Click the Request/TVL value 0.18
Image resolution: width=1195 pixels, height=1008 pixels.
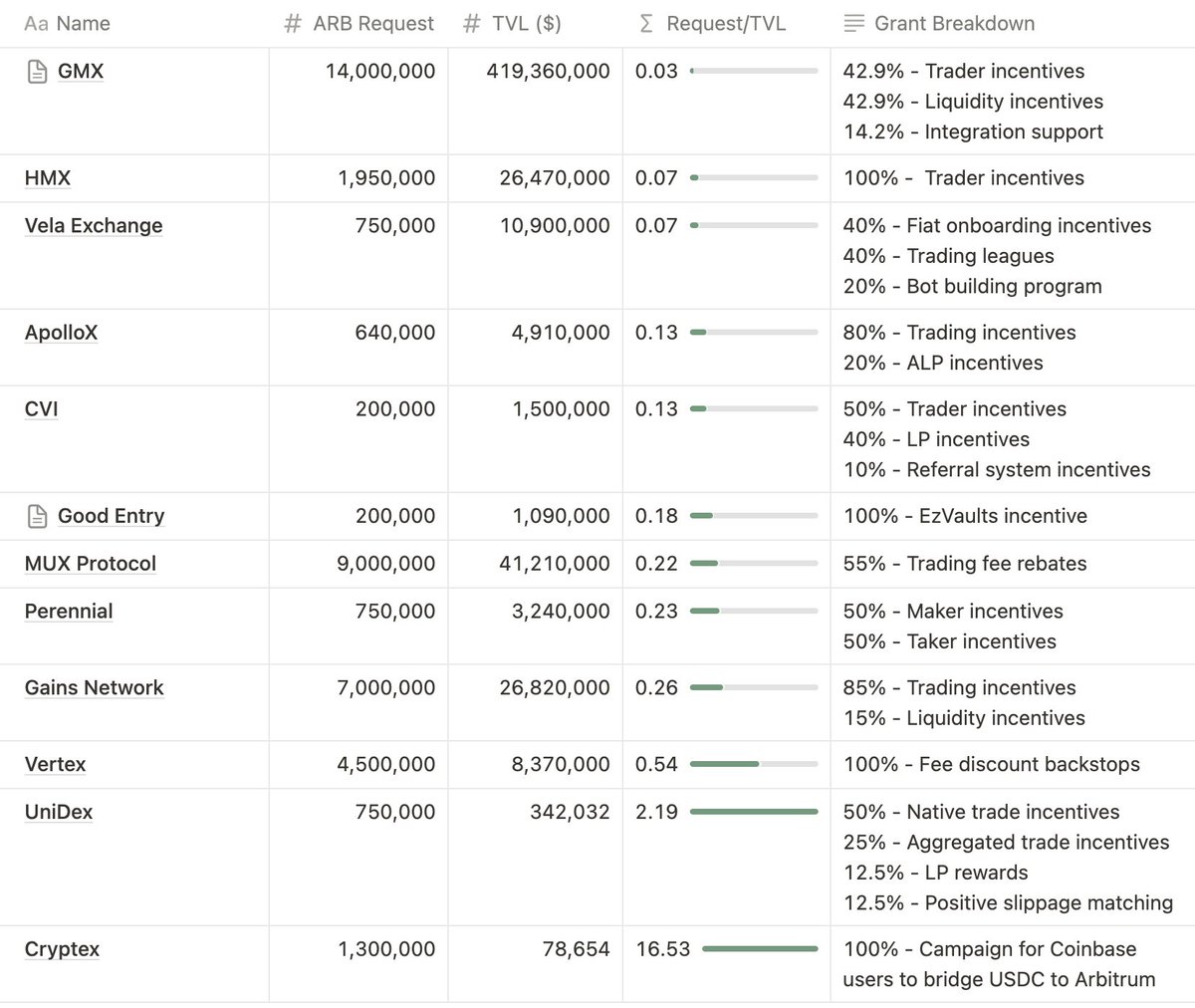(x=656, y=516)
